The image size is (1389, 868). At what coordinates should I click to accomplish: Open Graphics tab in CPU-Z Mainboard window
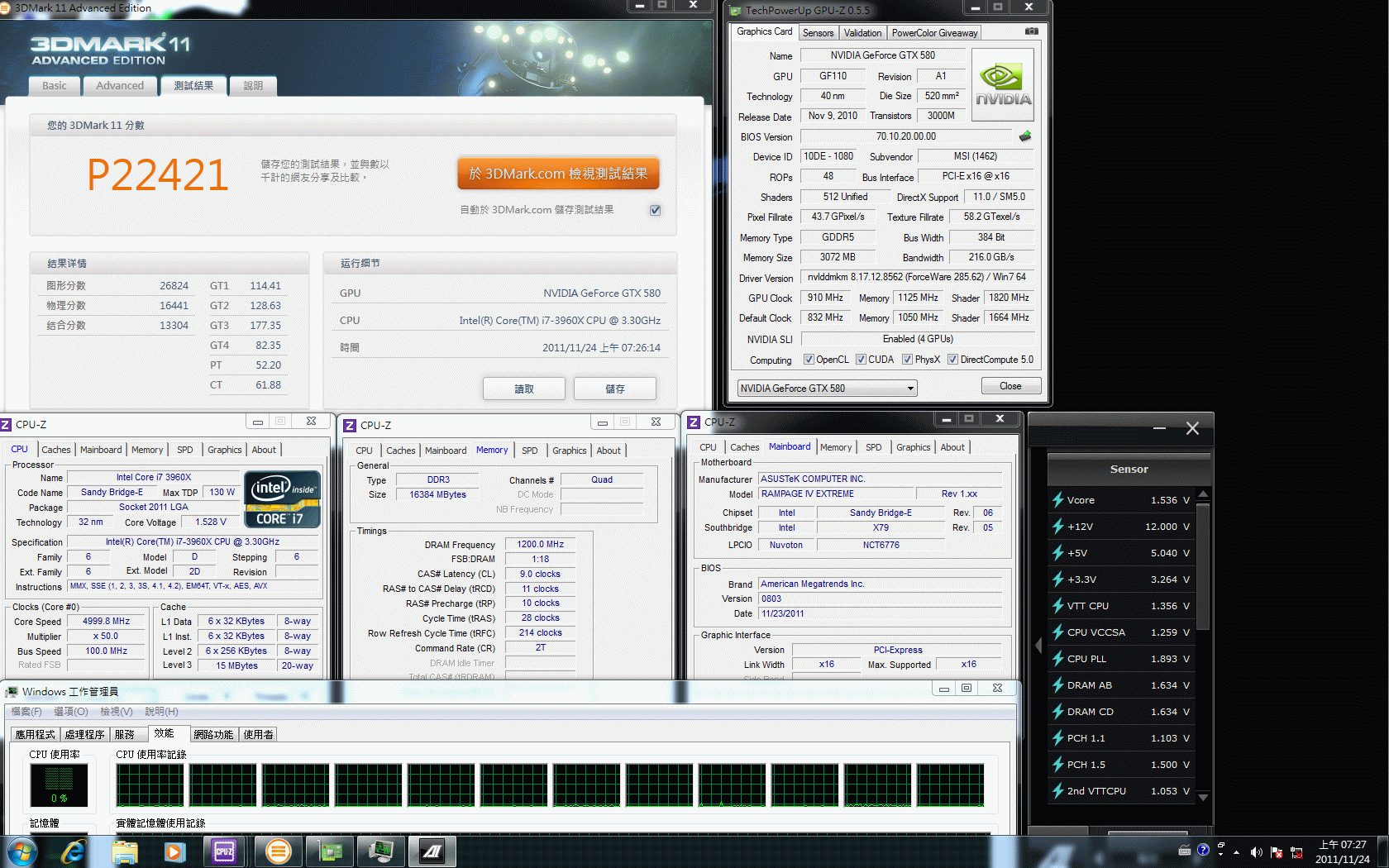pyautogui.click(x=913, y=447)
